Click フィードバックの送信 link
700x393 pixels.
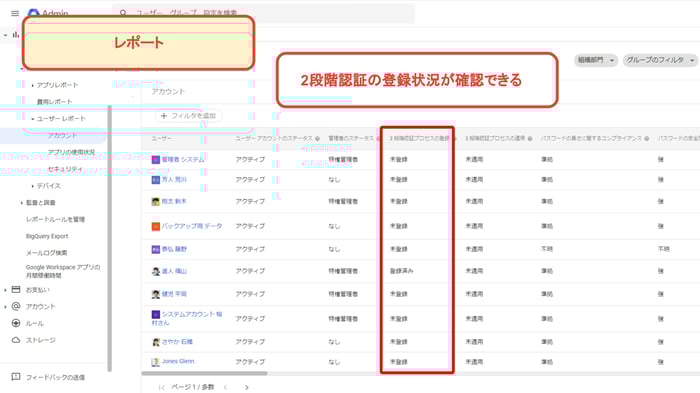tap(55, 377)
